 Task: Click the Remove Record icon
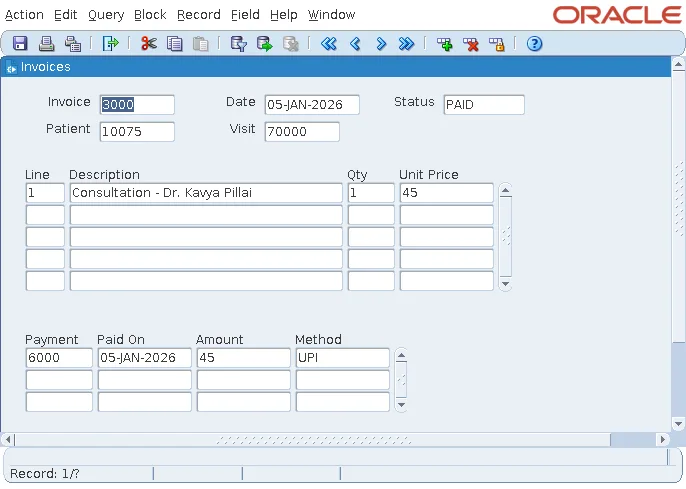pos(471,44)
